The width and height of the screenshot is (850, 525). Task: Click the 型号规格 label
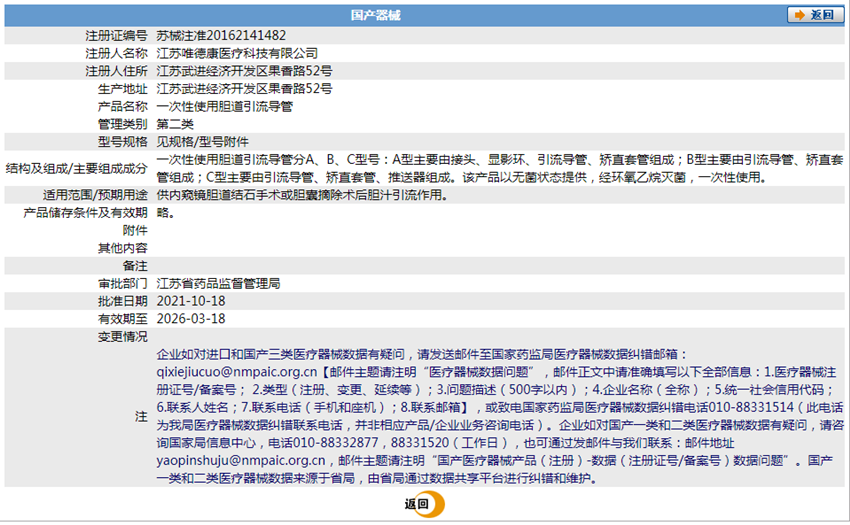pos(123,142)
